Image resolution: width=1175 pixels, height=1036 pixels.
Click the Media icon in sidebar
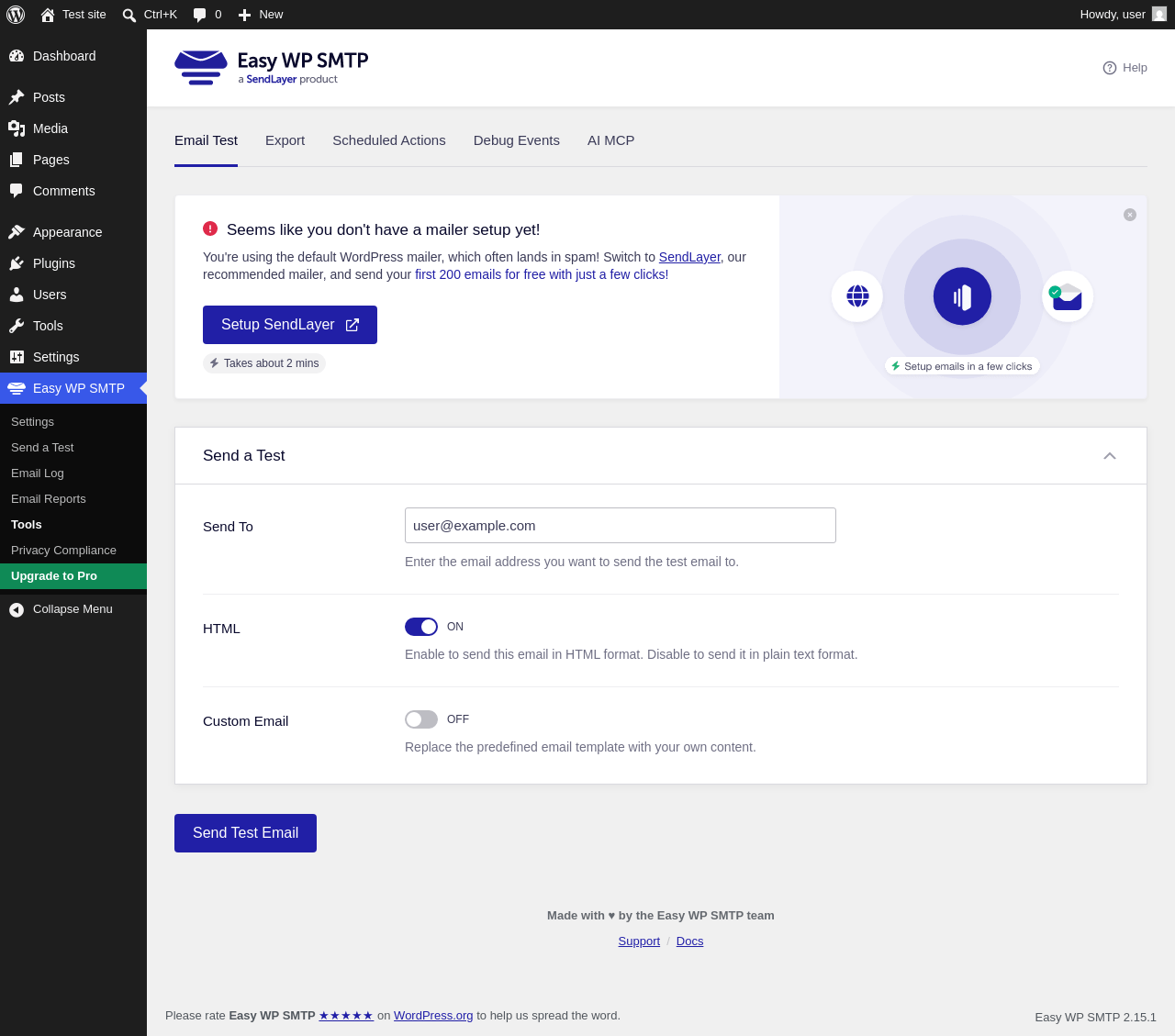click(17, 128)
